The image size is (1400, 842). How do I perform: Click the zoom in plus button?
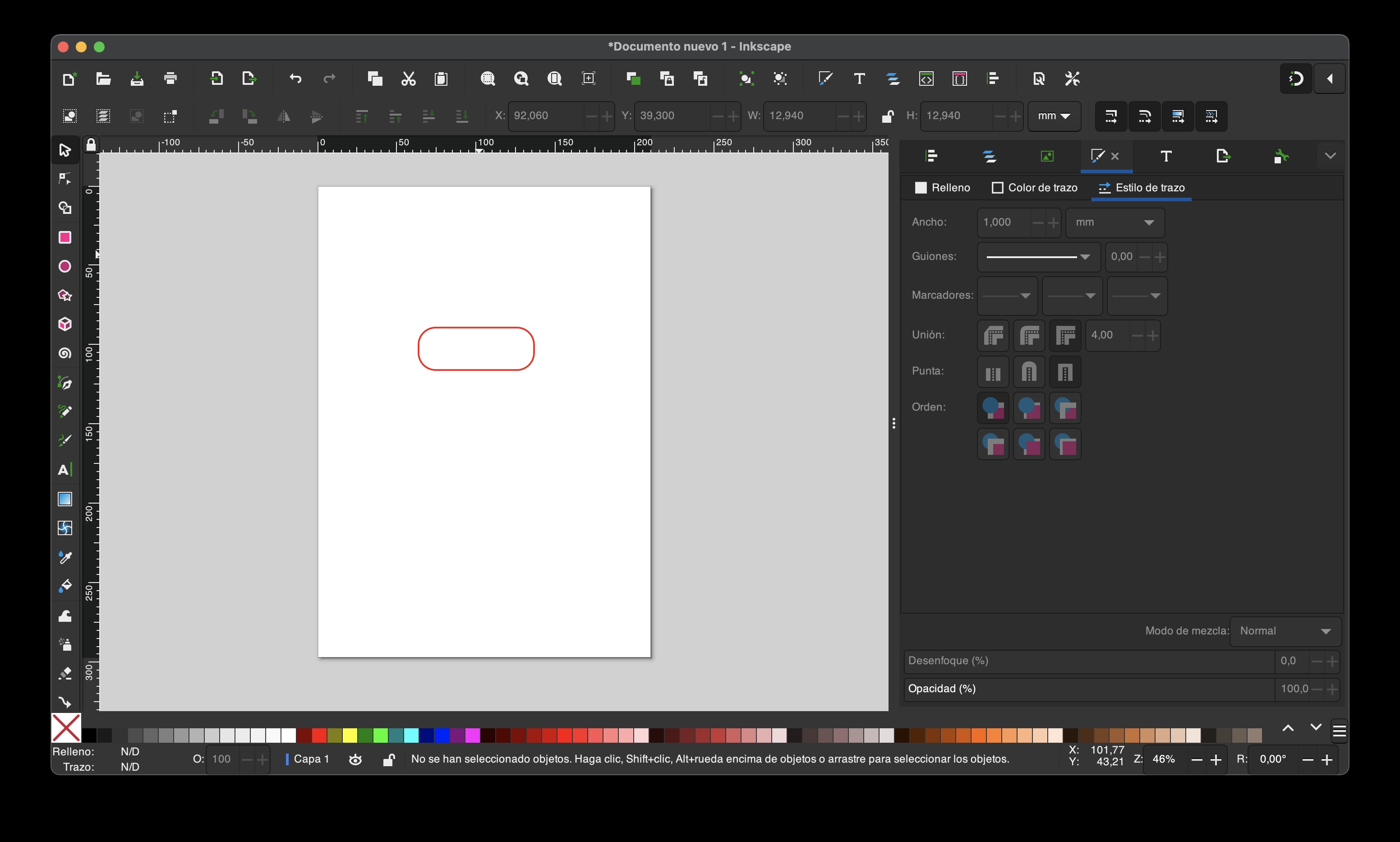point(1215,760)
